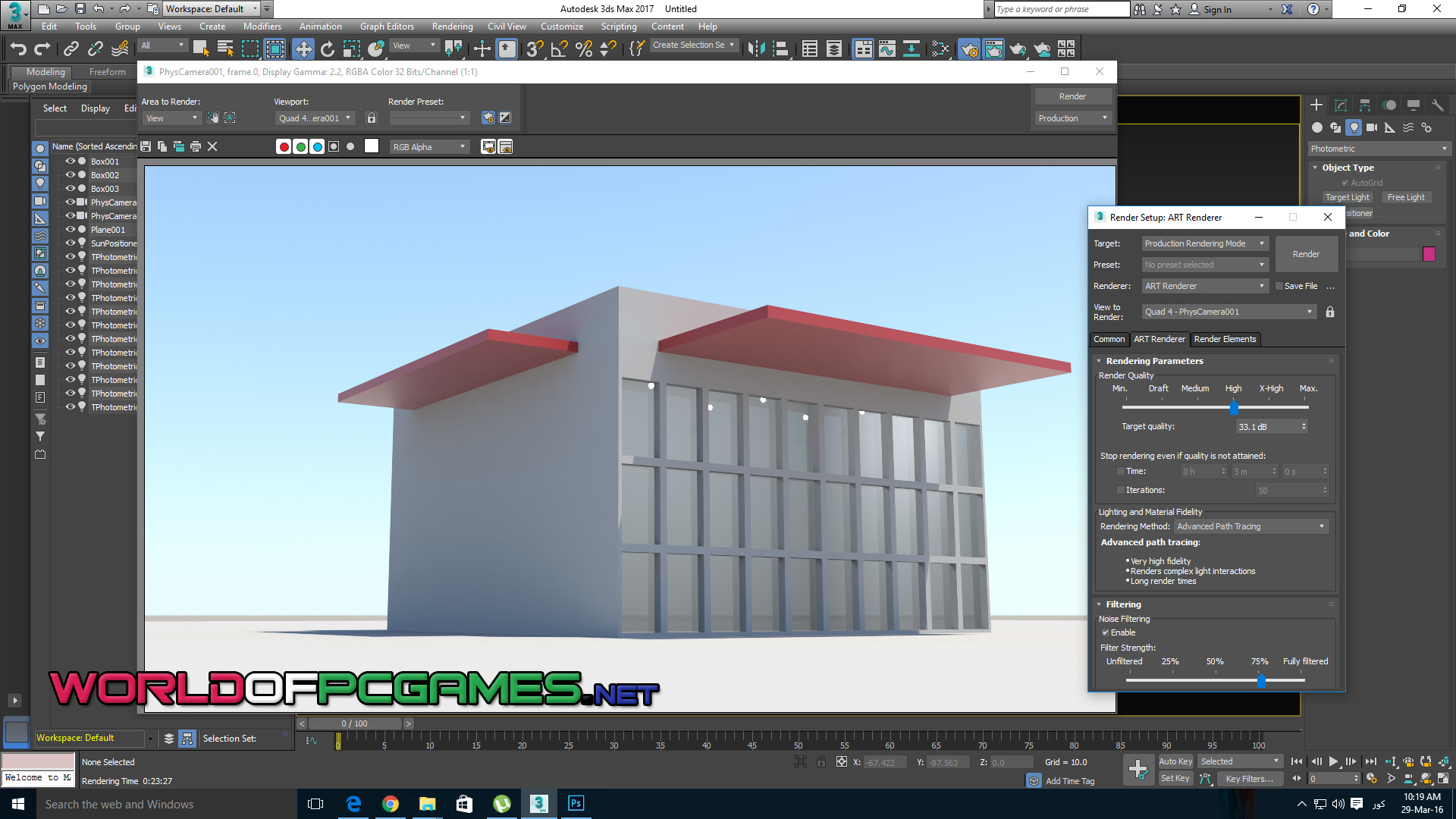This screenshot has height=819, width=1456.
Task: Expand the RGB Alpha channel dropdown
Action: 429,147
